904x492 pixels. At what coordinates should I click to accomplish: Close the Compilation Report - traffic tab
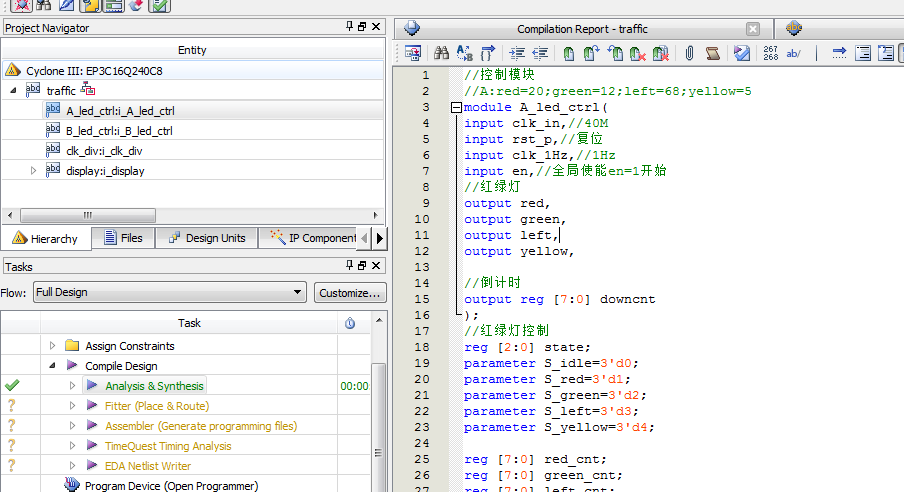(x=752, y=29)
